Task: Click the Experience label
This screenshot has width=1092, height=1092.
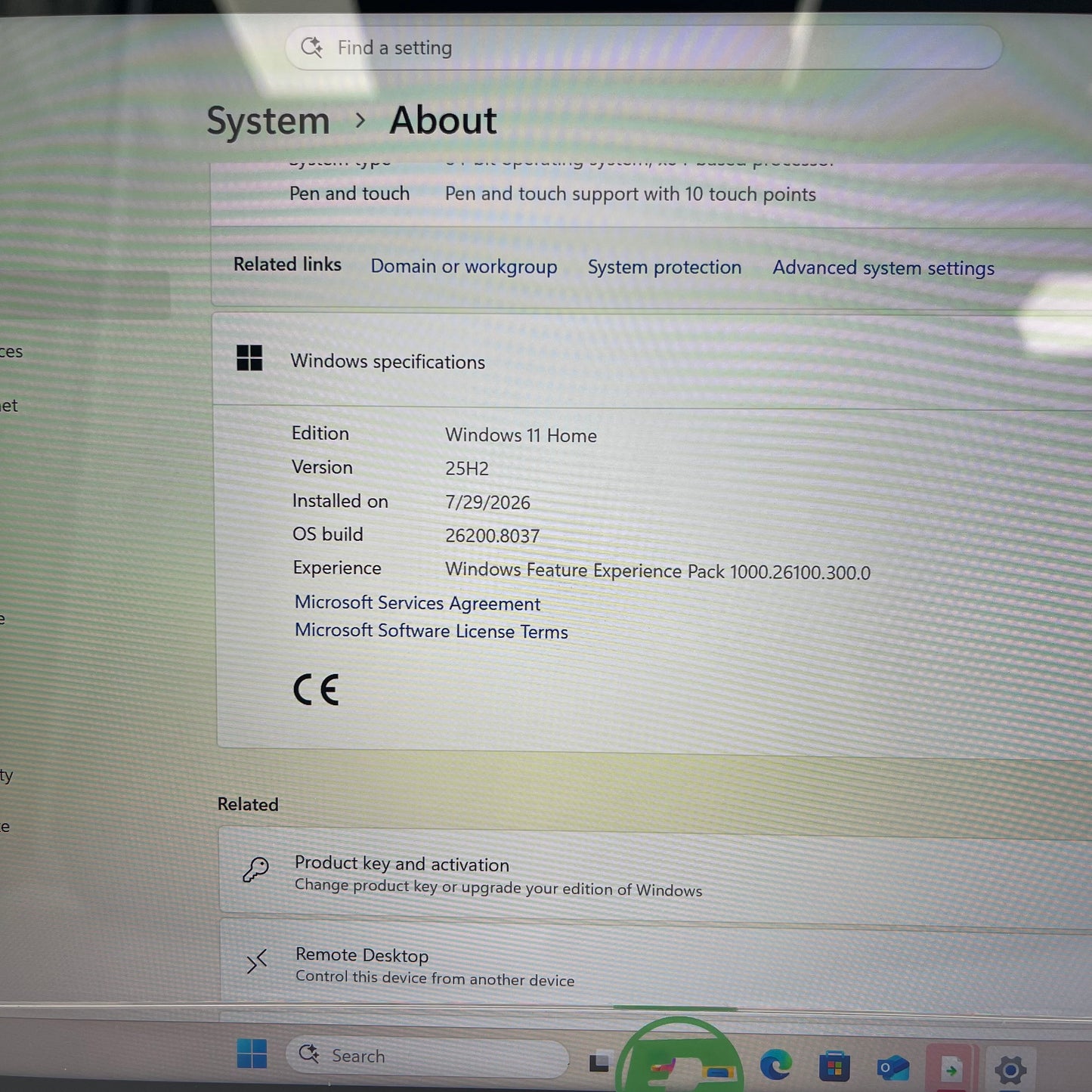Action: (337, 568)
